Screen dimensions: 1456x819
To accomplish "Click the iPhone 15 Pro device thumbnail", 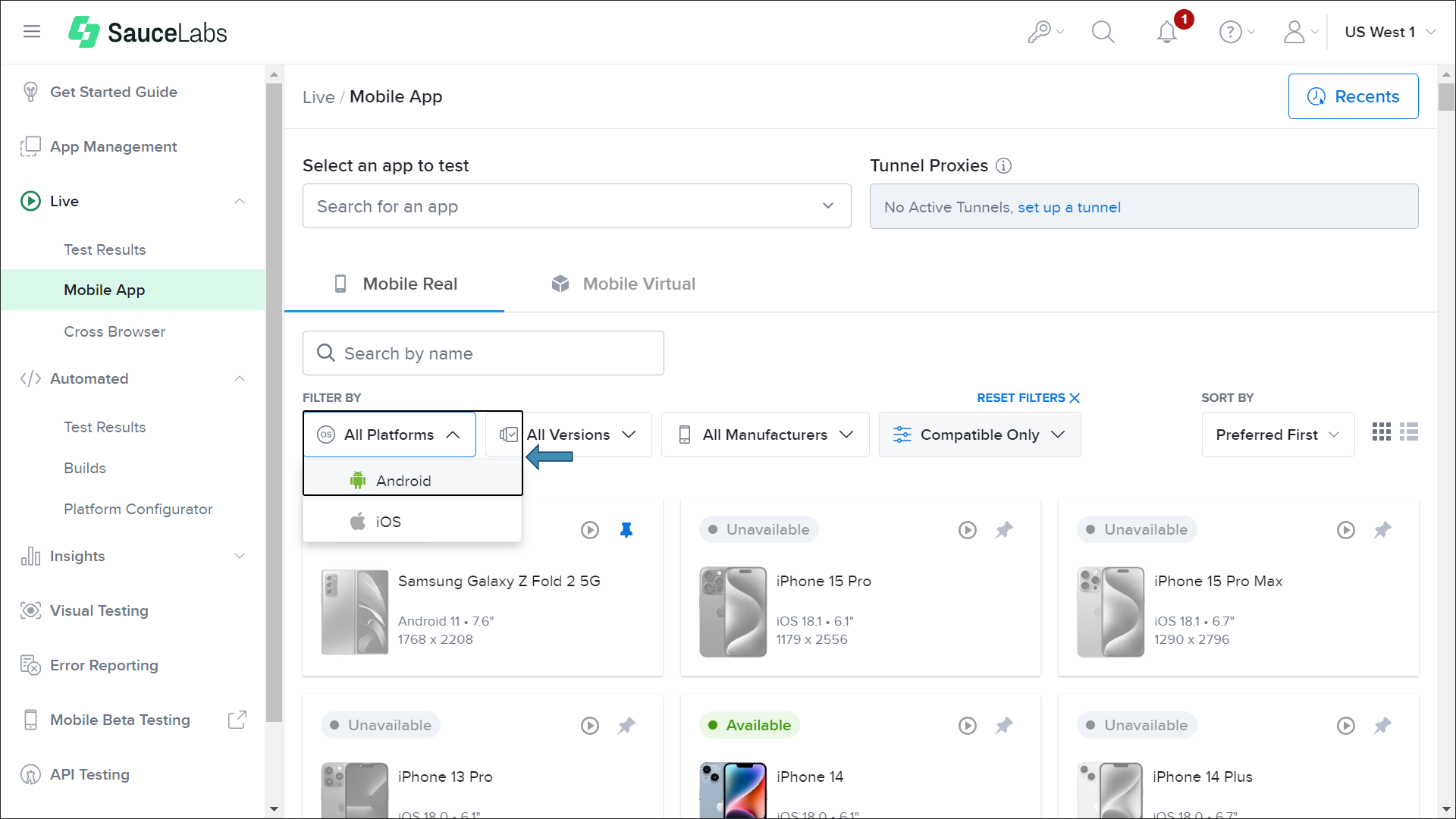I will click(733, 612).
